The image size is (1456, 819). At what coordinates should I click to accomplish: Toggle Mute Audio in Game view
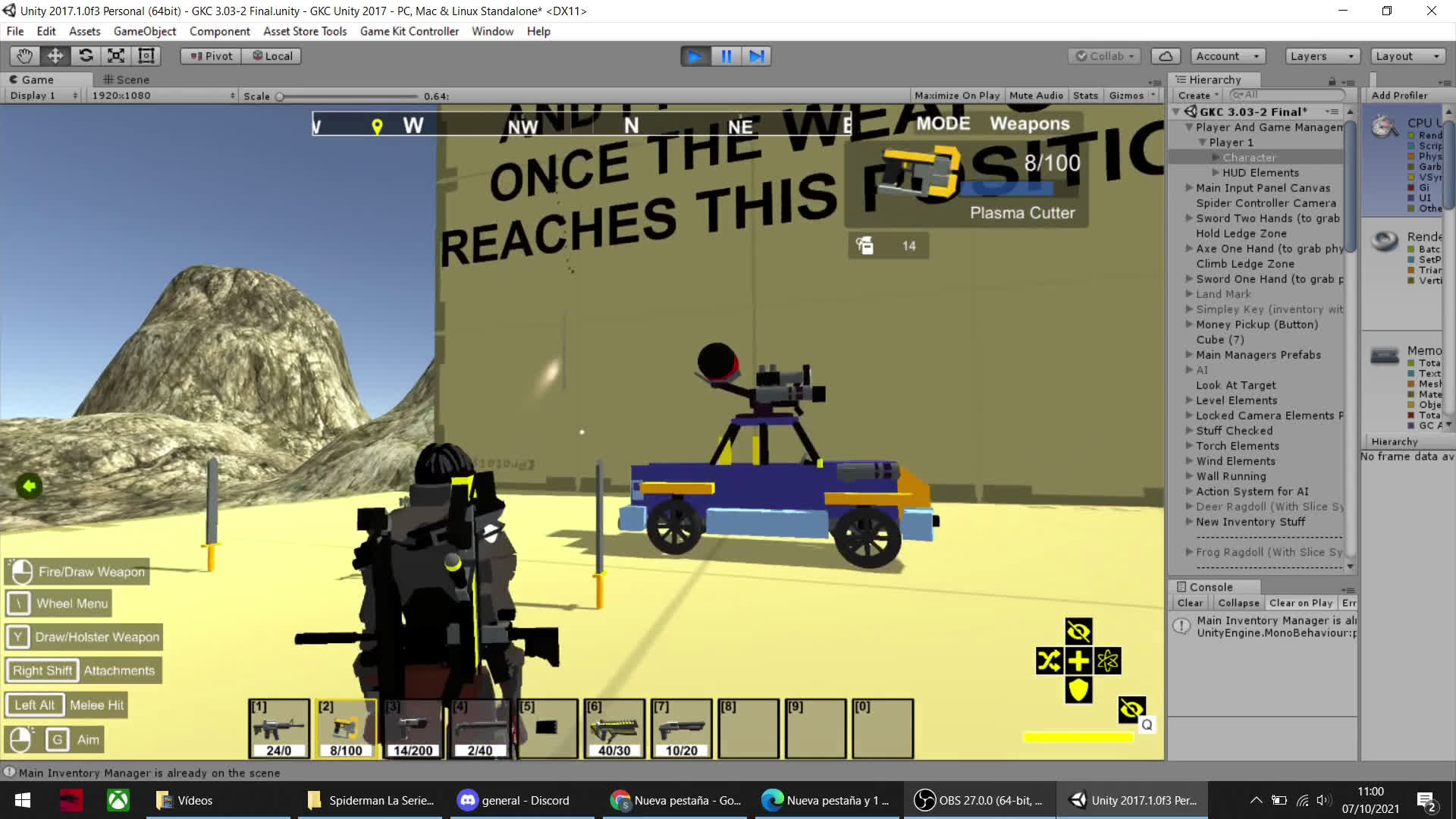click(1036, 96)
